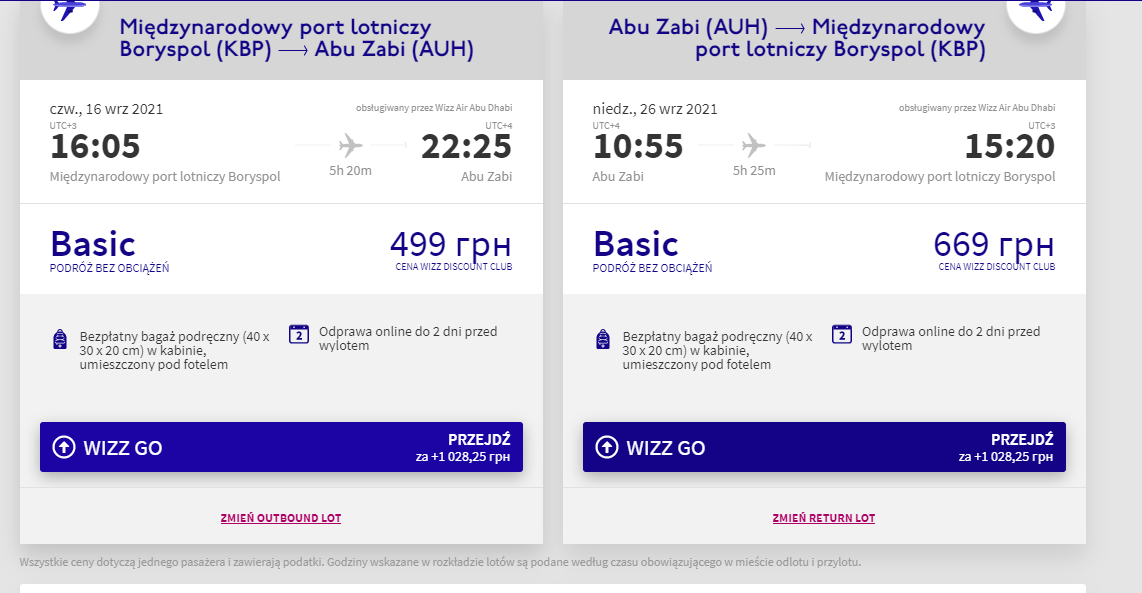
Task: Upgrade outbound flight with WIZZ GO Przejdź button
Action: (281, 447)
